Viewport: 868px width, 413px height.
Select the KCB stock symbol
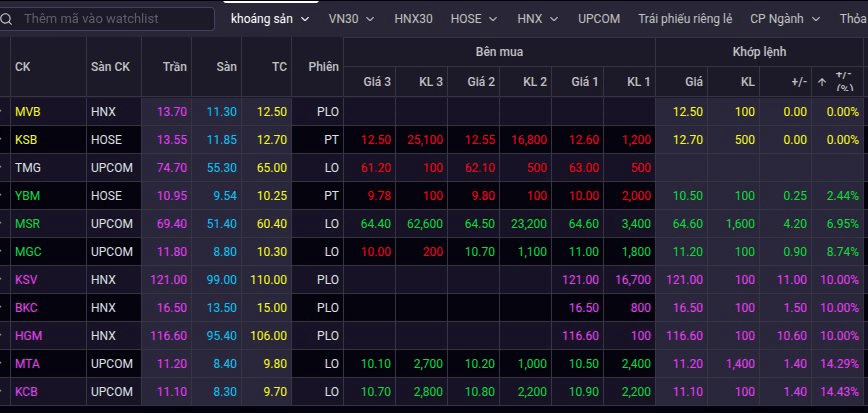(x=26, y=392)
